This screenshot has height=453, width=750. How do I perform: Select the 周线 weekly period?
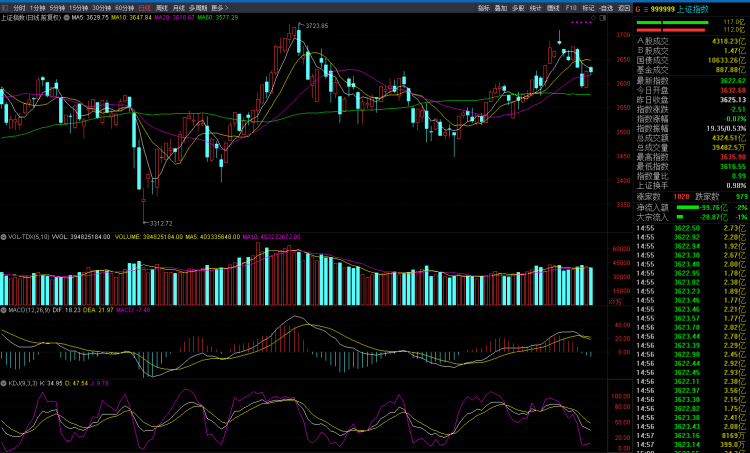pos(162,7)
